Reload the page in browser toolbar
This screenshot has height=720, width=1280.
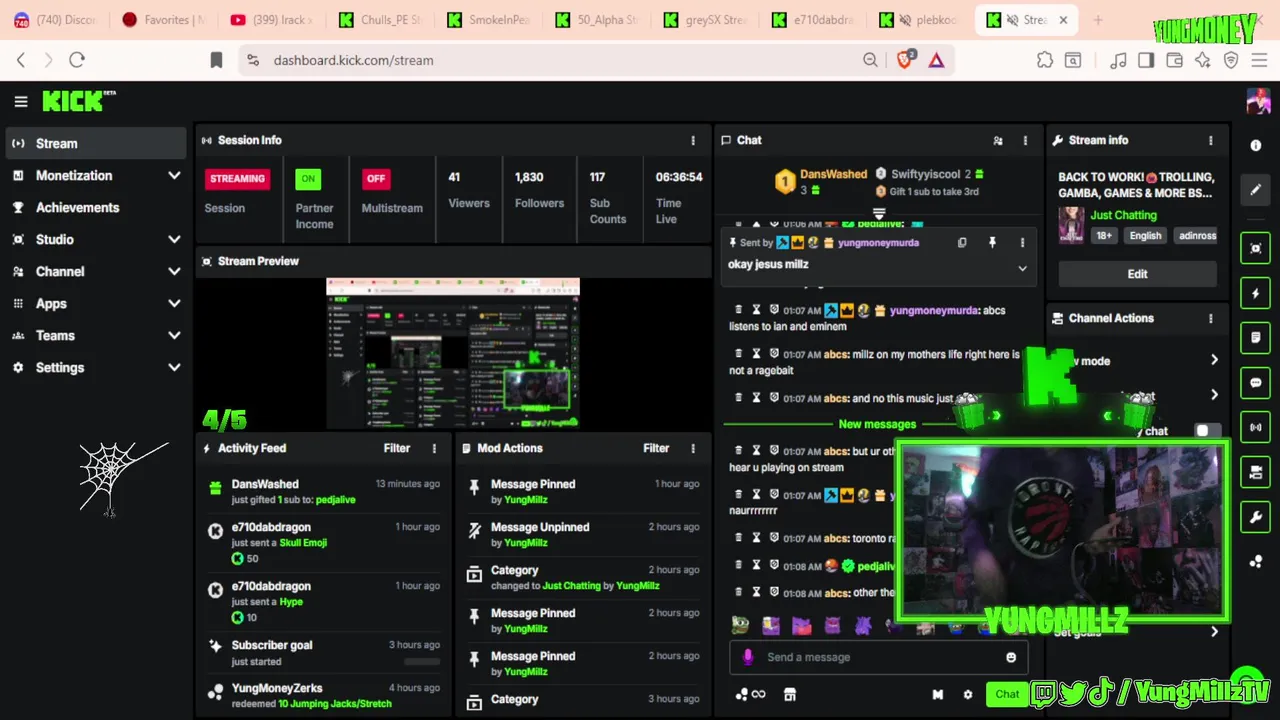pyautogui.click(x=77, y=60)
